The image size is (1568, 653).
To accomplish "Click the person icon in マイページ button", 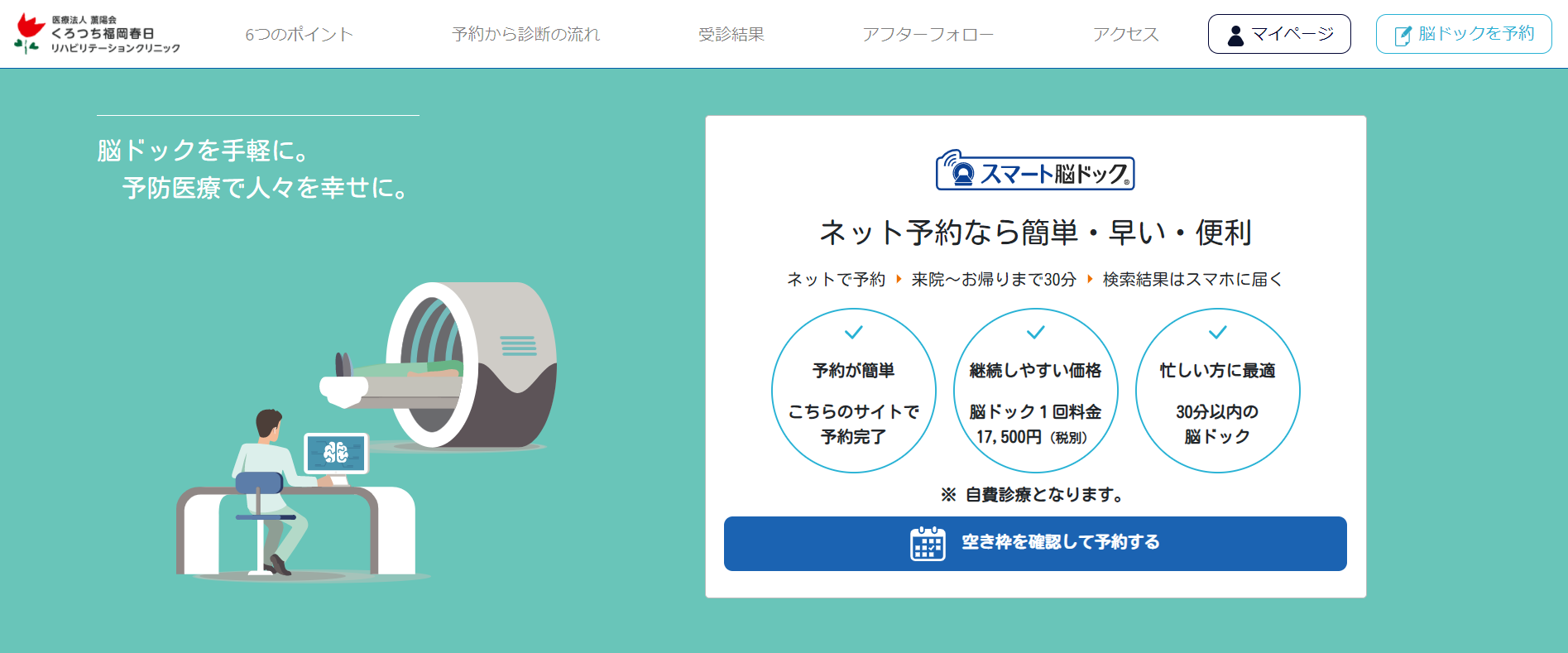I will (1235, 35).
